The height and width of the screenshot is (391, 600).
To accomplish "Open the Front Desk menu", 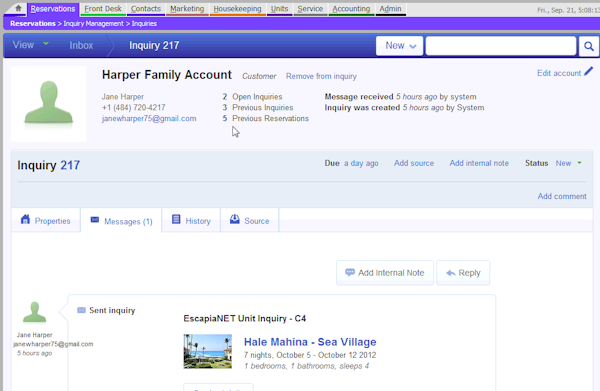I will pos(103,9).
